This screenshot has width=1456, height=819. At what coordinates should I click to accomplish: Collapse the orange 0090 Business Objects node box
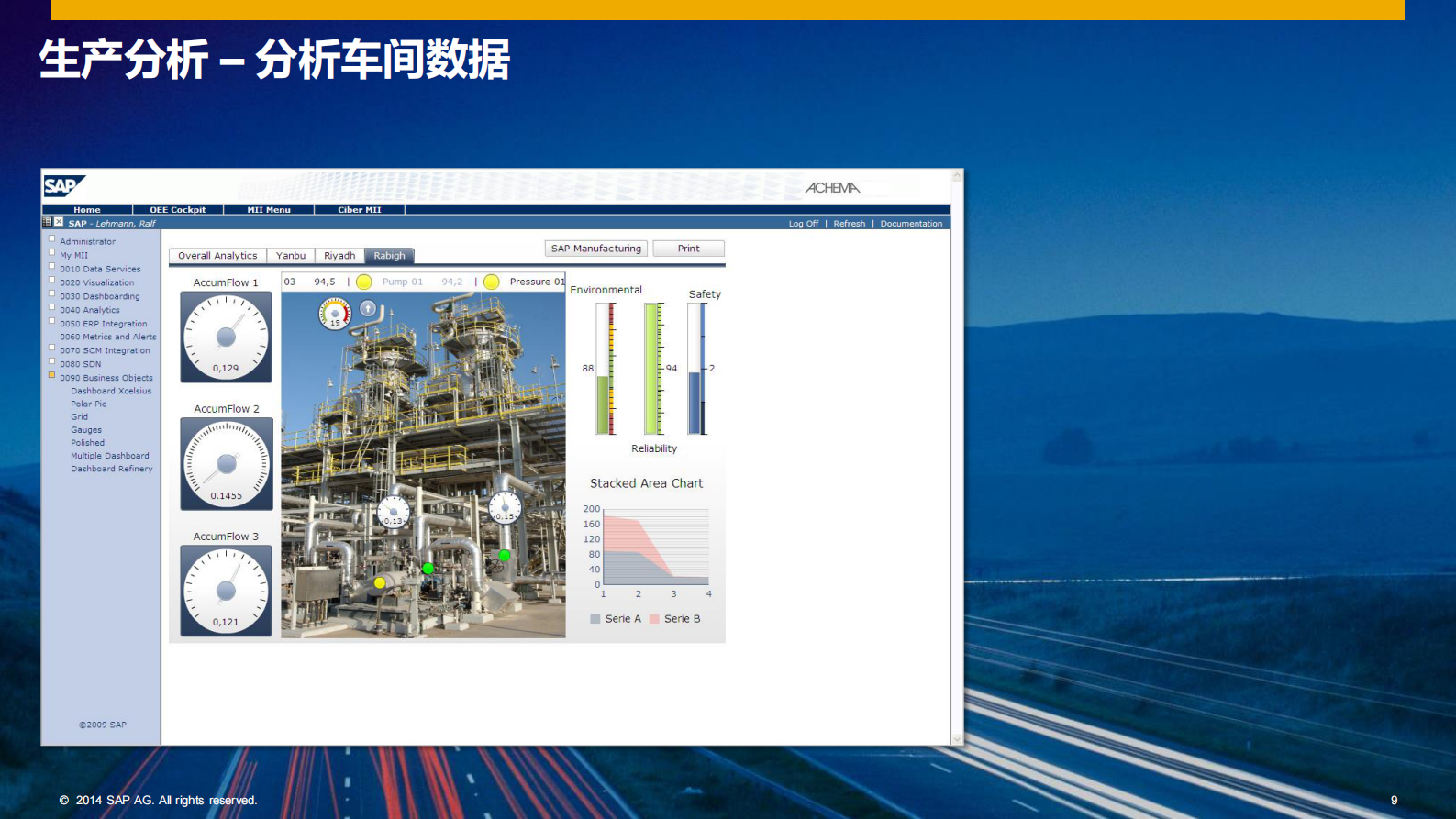coord(52,375)
